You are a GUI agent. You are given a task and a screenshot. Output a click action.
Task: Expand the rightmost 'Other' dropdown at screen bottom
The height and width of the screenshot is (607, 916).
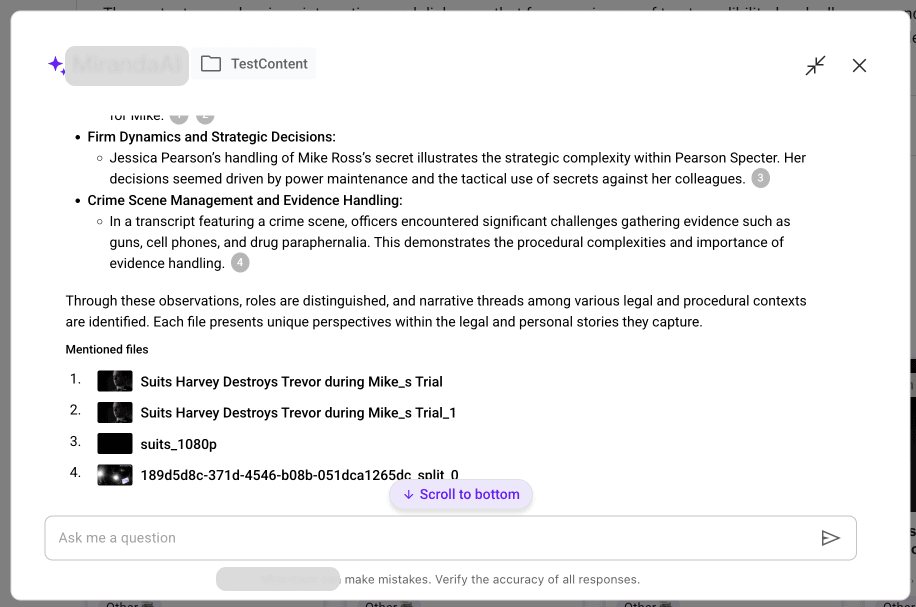[x=646, y=602]
